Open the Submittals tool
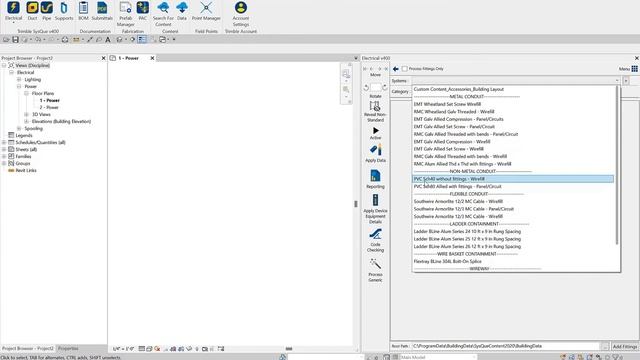The height and width of the screenshot is (360, 640). [102, 11]
